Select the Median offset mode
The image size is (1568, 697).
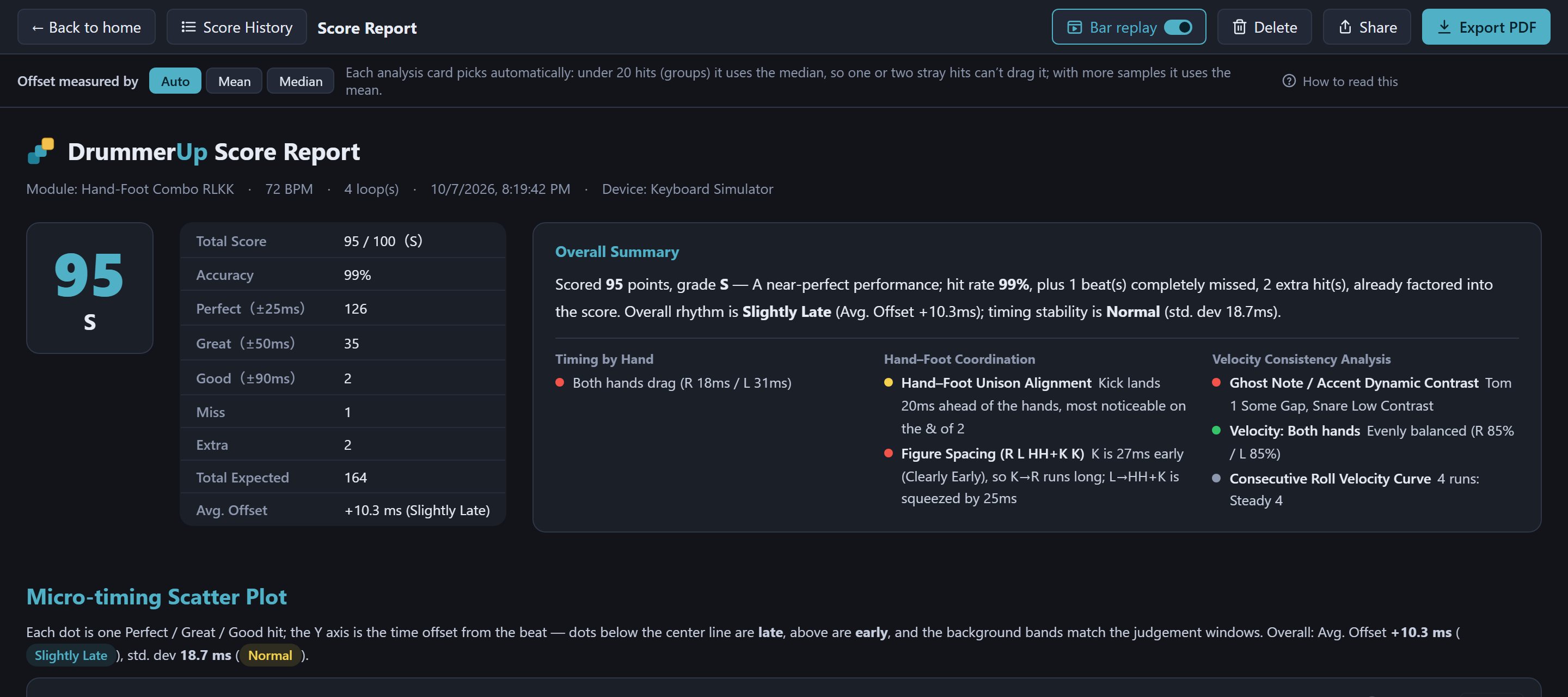[x=301, y=81]
